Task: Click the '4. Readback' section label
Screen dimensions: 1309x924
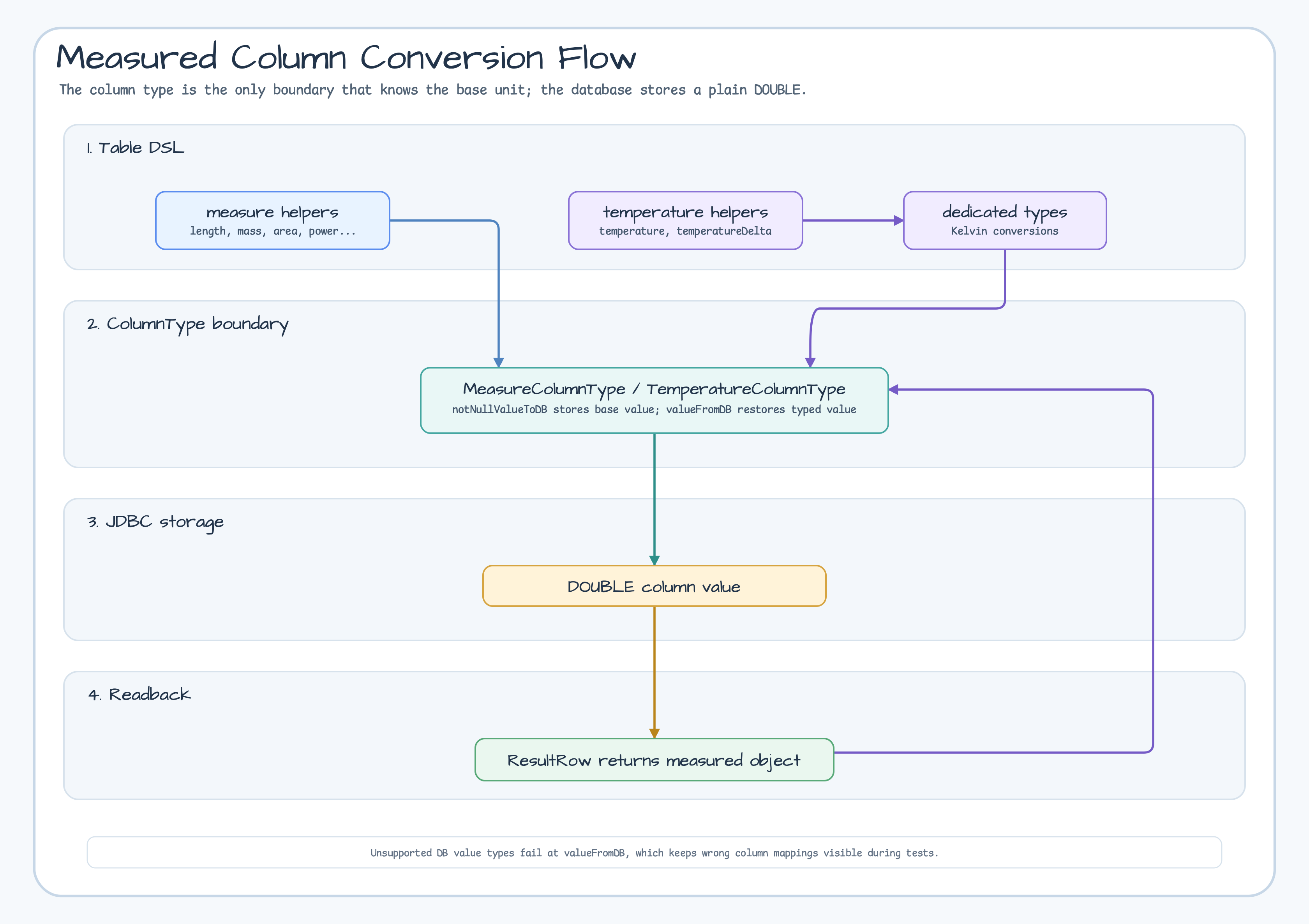Action: pos(139,694)
